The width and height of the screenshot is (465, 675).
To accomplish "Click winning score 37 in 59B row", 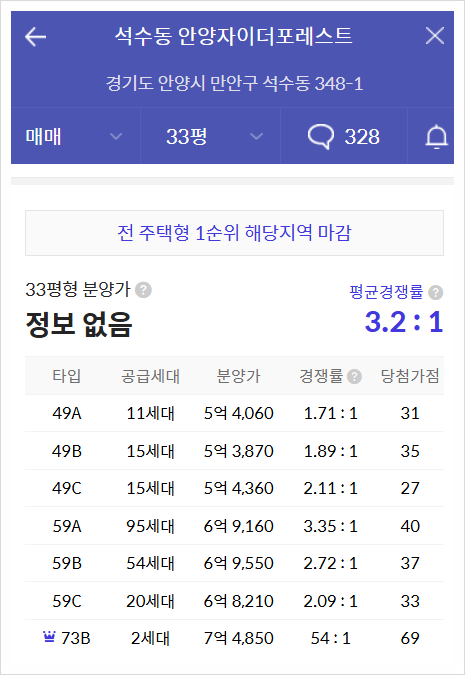I will (410, 564).
